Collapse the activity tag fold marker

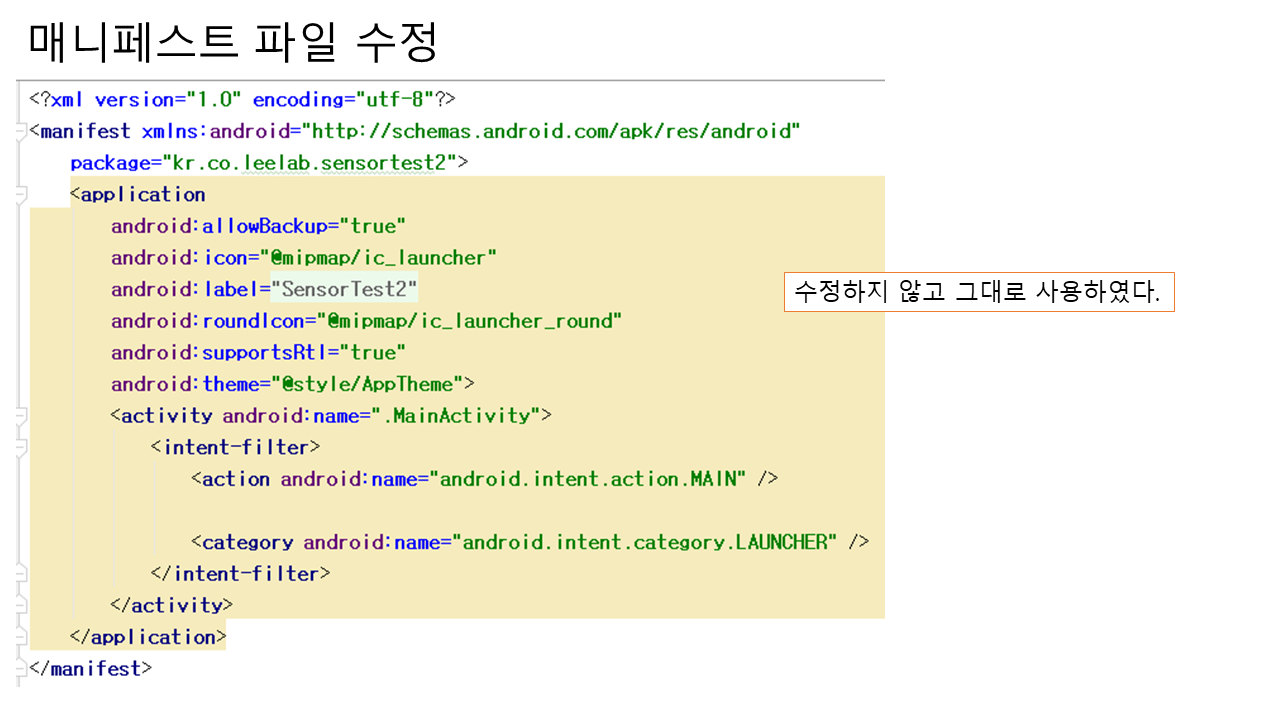[x=21, y=415]
